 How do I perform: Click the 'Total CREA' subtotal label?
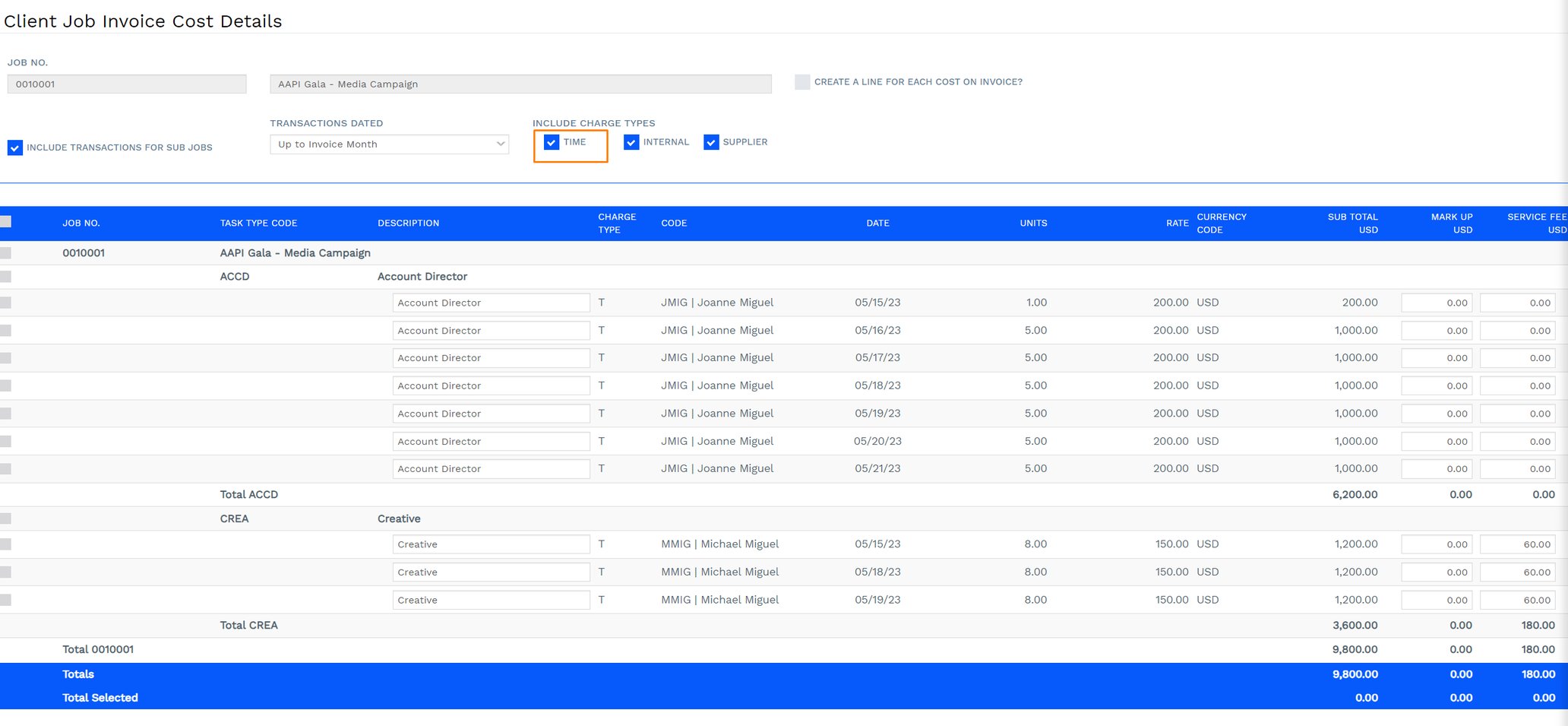pos(249,626)
